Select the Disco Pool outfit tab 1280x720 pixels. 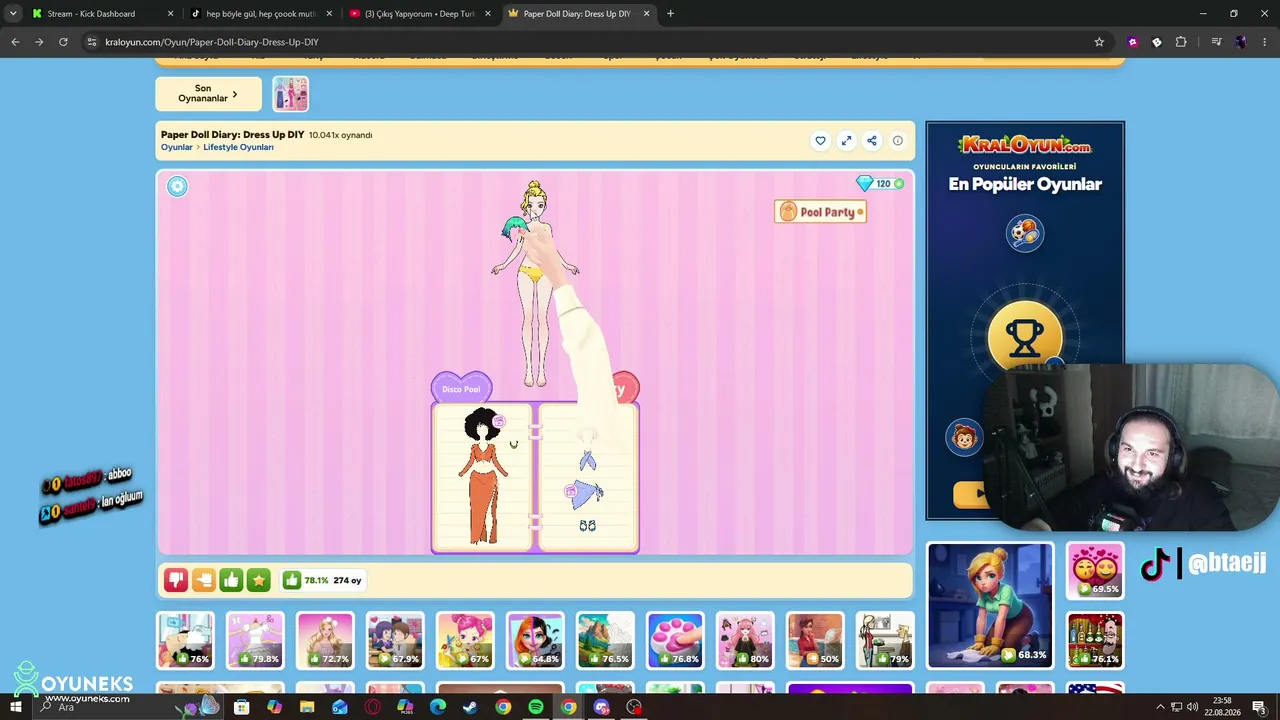461,388
